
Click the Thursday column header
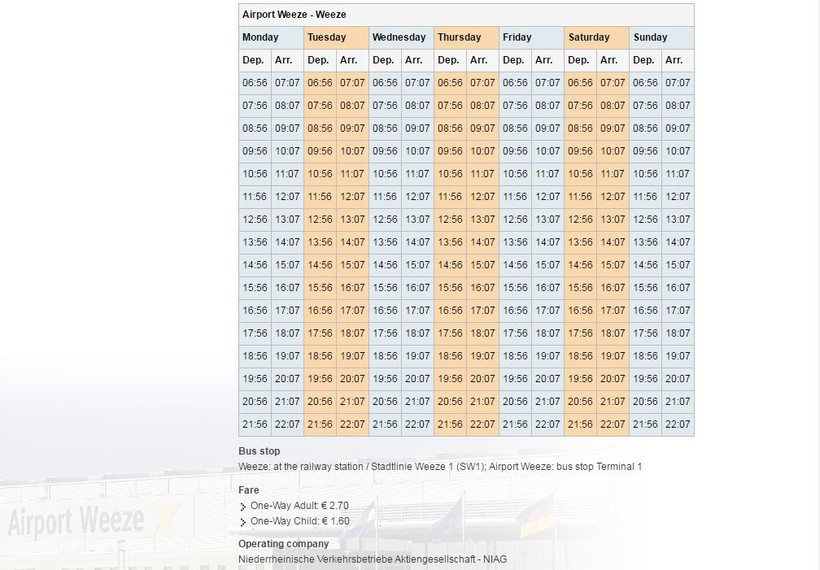point(459,37)
